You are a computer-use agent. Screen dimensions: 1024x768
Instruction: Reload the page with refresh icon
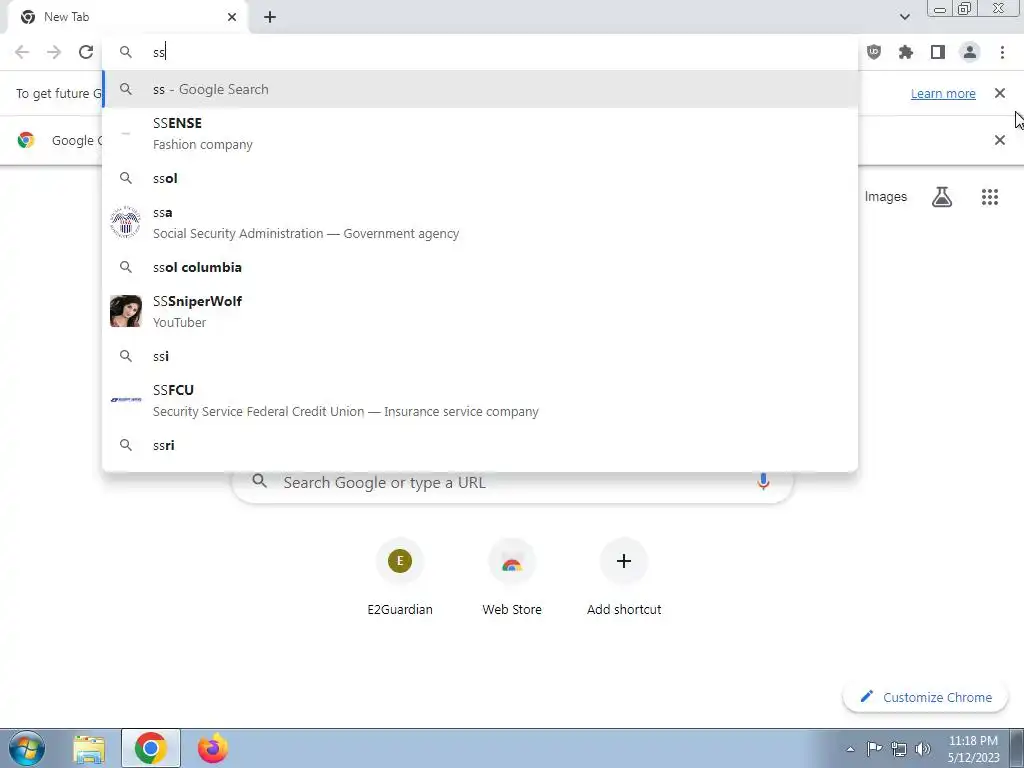tap(86, 52)
